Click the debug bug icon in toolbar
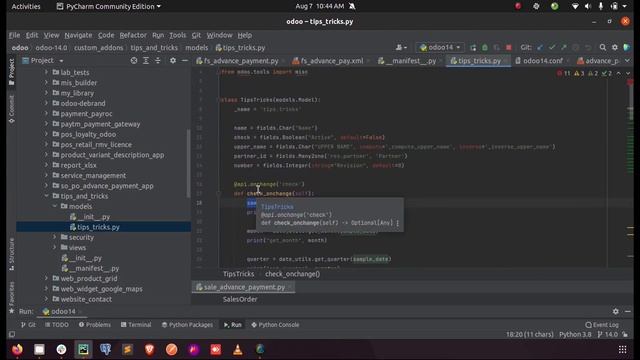The height and width of the screenshot is (360, 640). [485, 48]
